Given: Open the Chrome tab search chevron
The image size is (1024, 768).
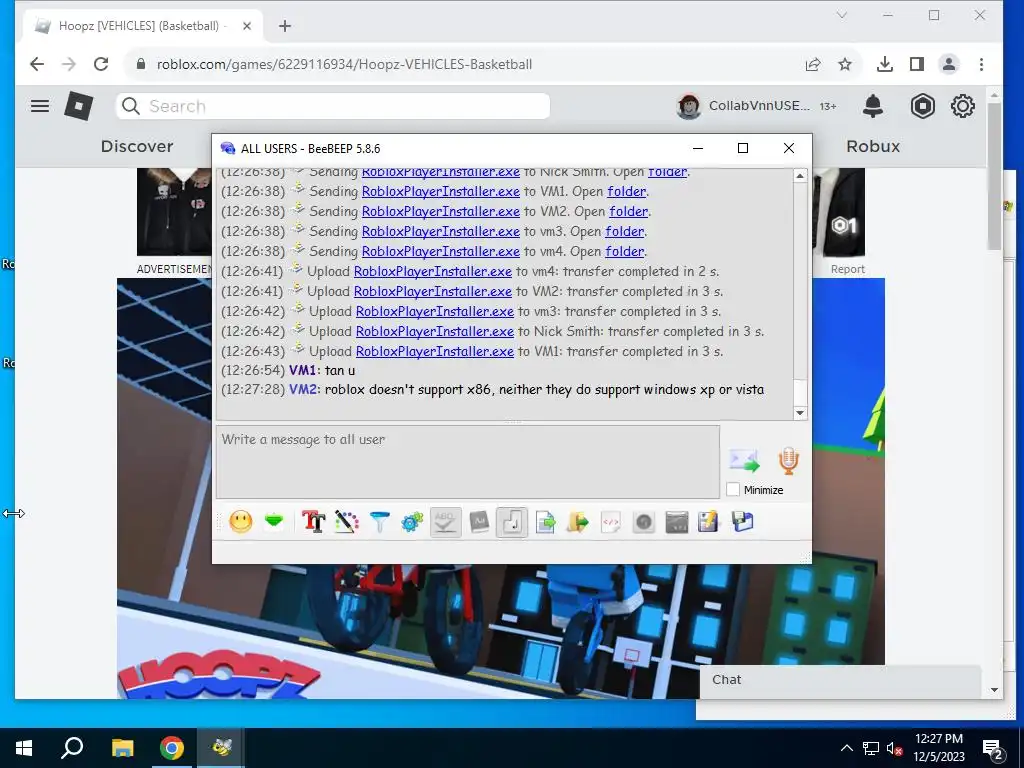Looking at the screenshot, I should pos(842,15).
